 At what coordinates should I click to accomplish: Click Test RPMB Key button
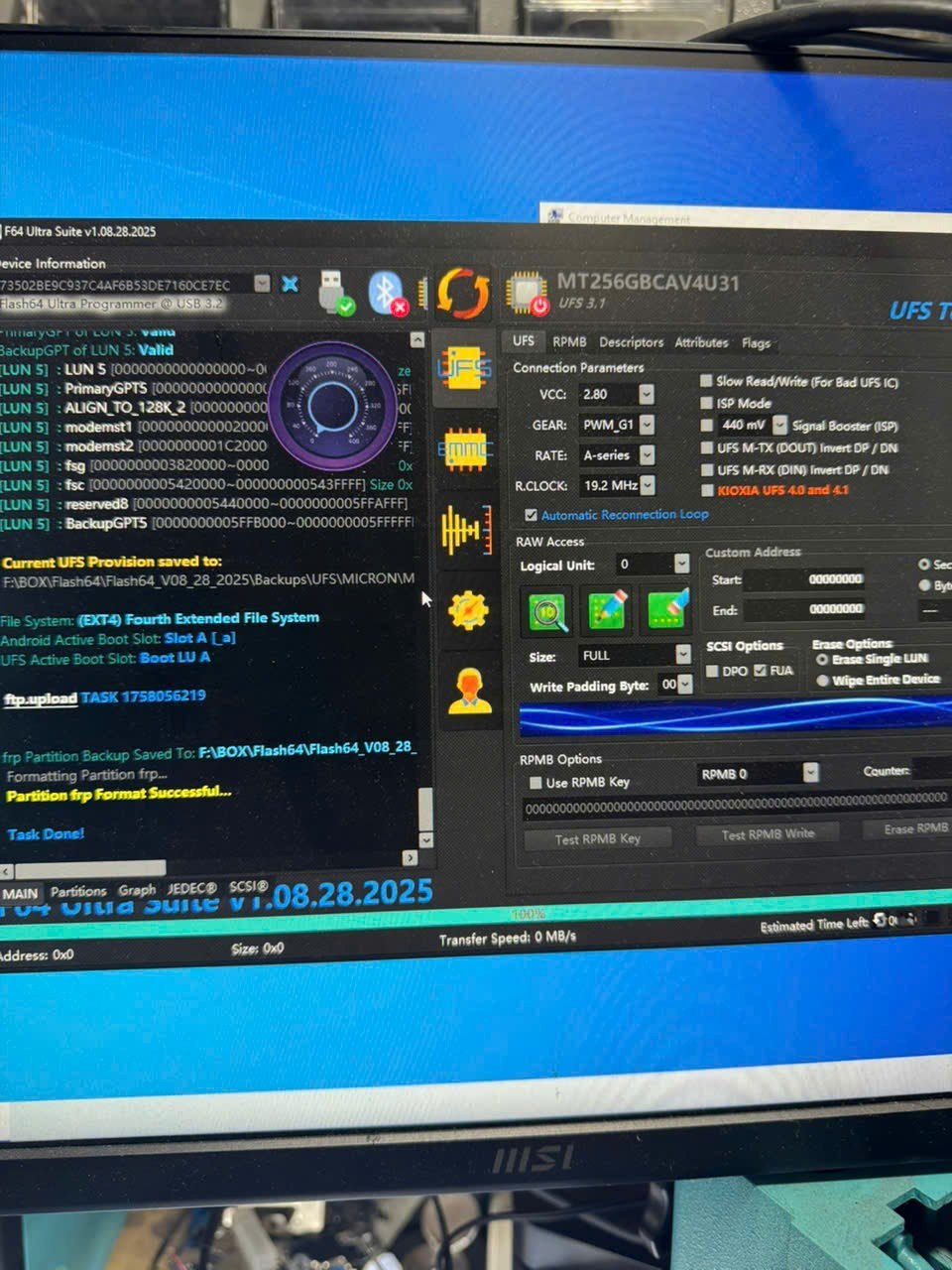point(598,838)
